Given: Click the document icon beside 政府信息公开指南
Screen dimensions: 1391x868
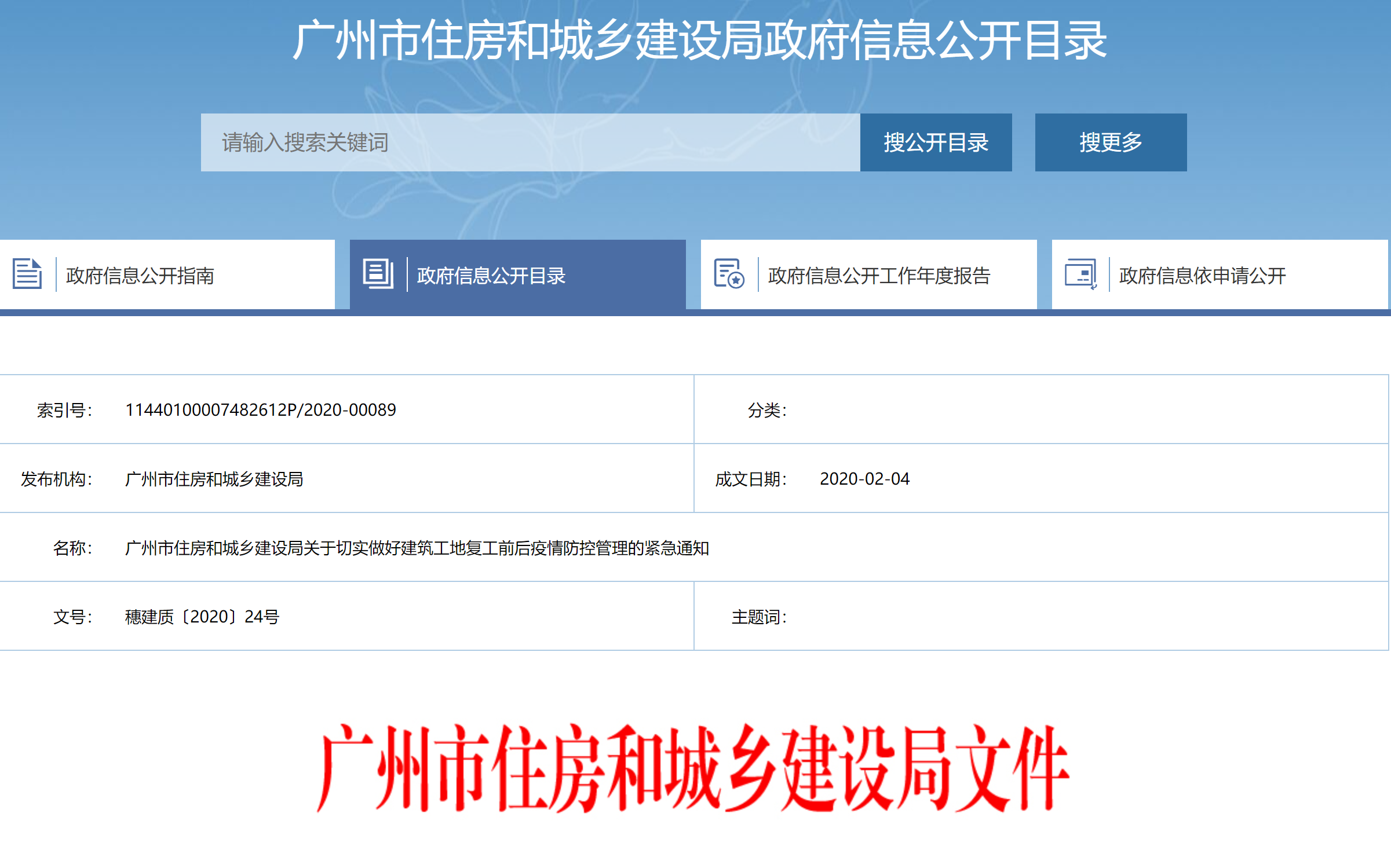Looking at the screenshot, I should click(x=27, y=274).
